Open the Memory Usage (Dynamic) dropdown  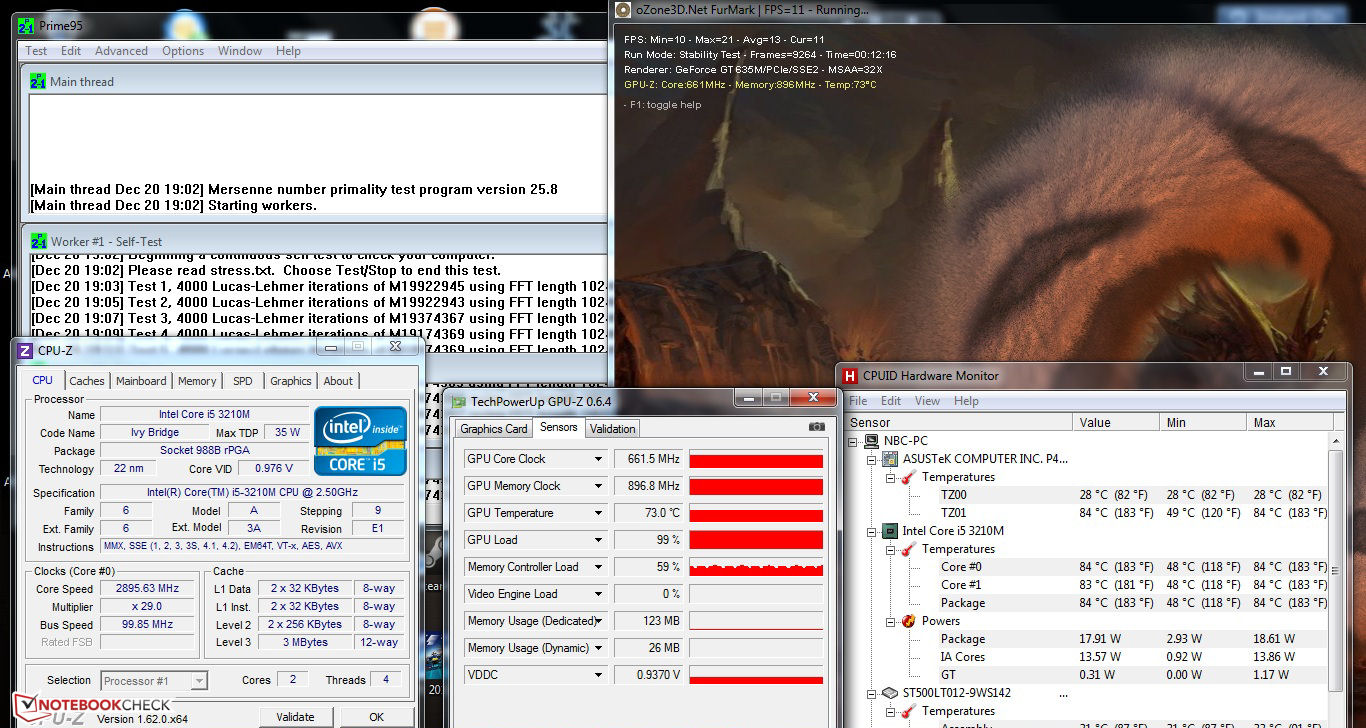click(x=599, y=648)
